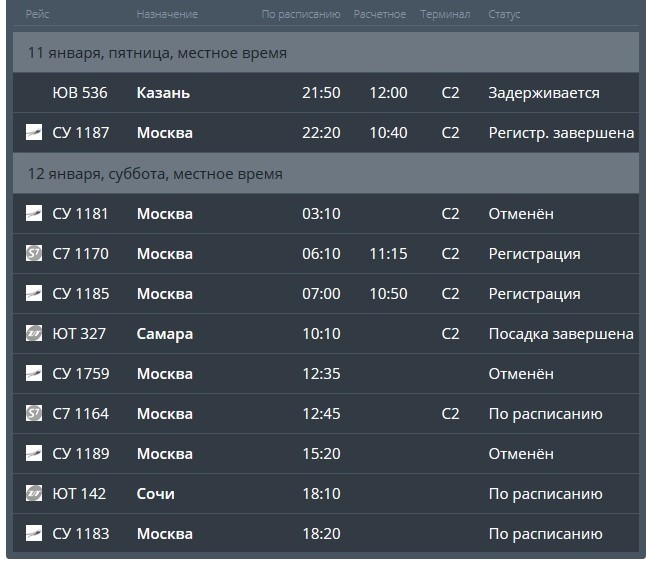Click the Aeroflot logo beside flight СУ 1759
The height and width of the screenshot is (566, 655).
pyautogui.click(x=34, y=373)
